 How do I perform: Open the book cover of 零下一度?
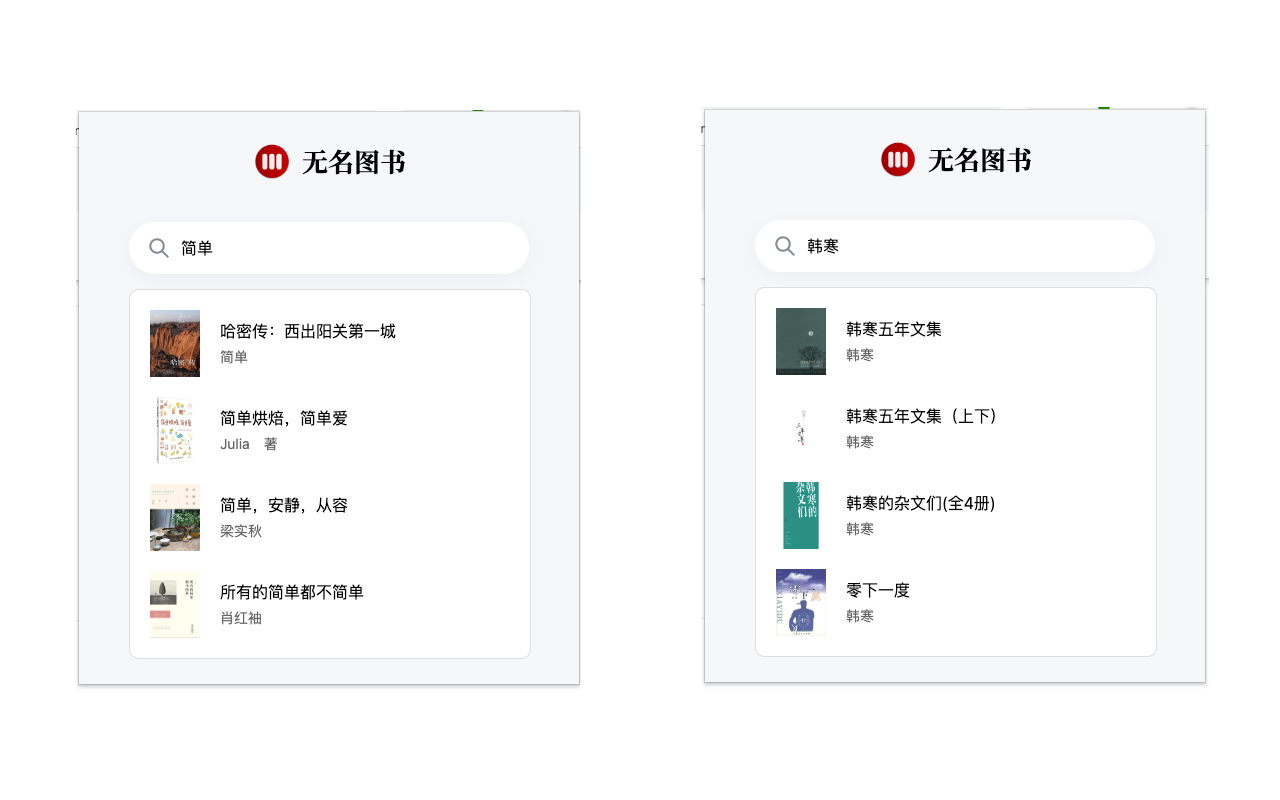click(x=800, y=603)
